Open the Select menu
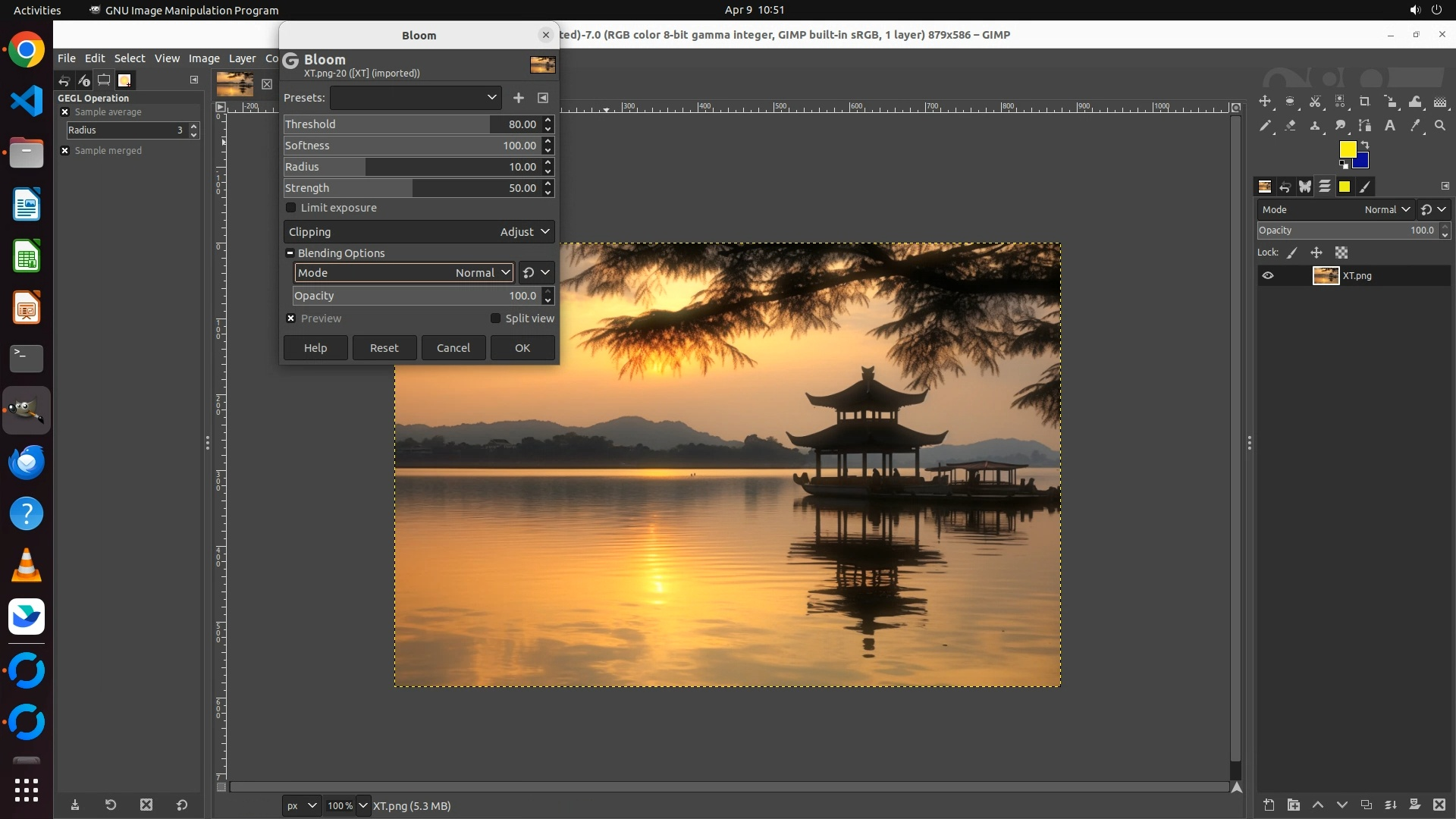Viewport: 1456px width, 819px height. pos(130,58)
